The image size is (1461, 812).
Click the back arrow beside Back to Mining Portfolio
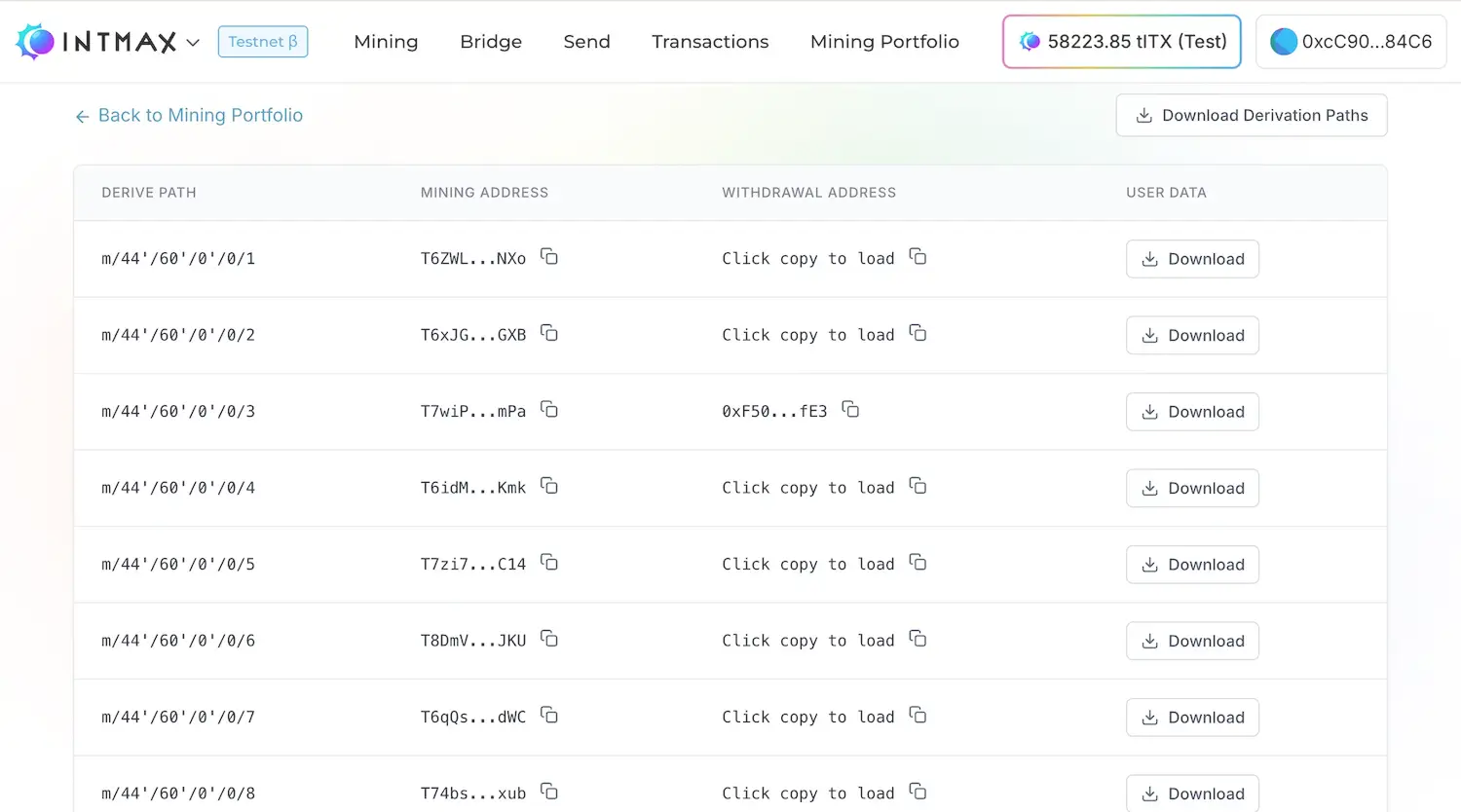pyautogui.click(x=83, y=115)
